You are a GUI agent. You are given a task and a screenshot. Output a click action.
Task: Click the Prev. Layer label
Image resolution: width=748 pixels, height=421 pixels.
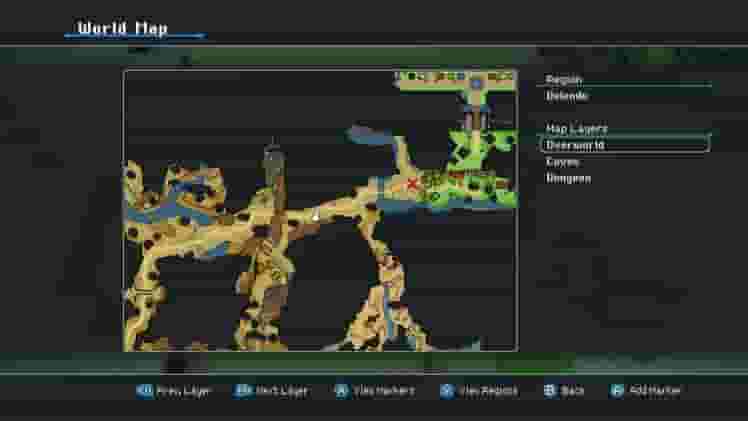tap(184, 391)
